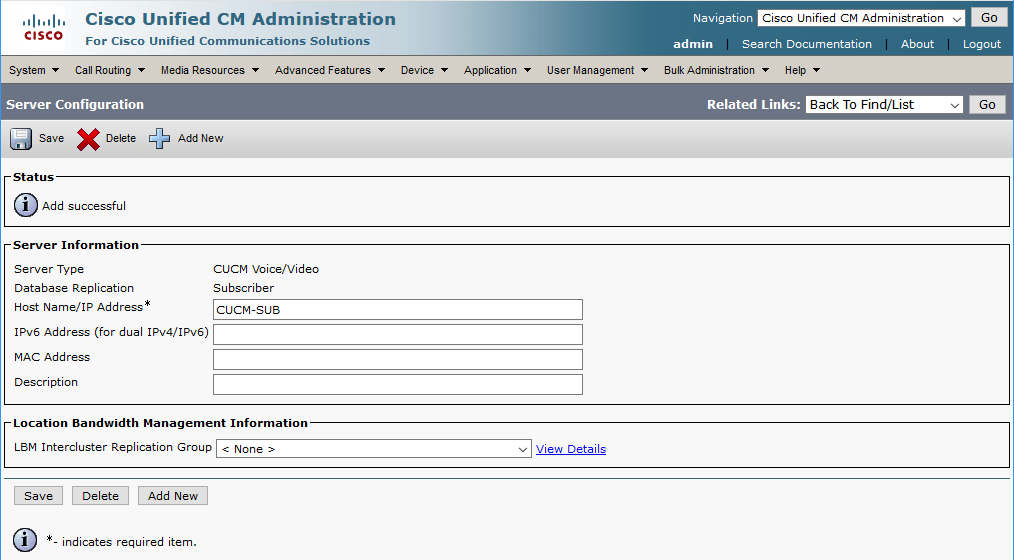Click the CUCM Voice/Video server type text
Viewport: 1014px width, 560px height.
(266, 269)
